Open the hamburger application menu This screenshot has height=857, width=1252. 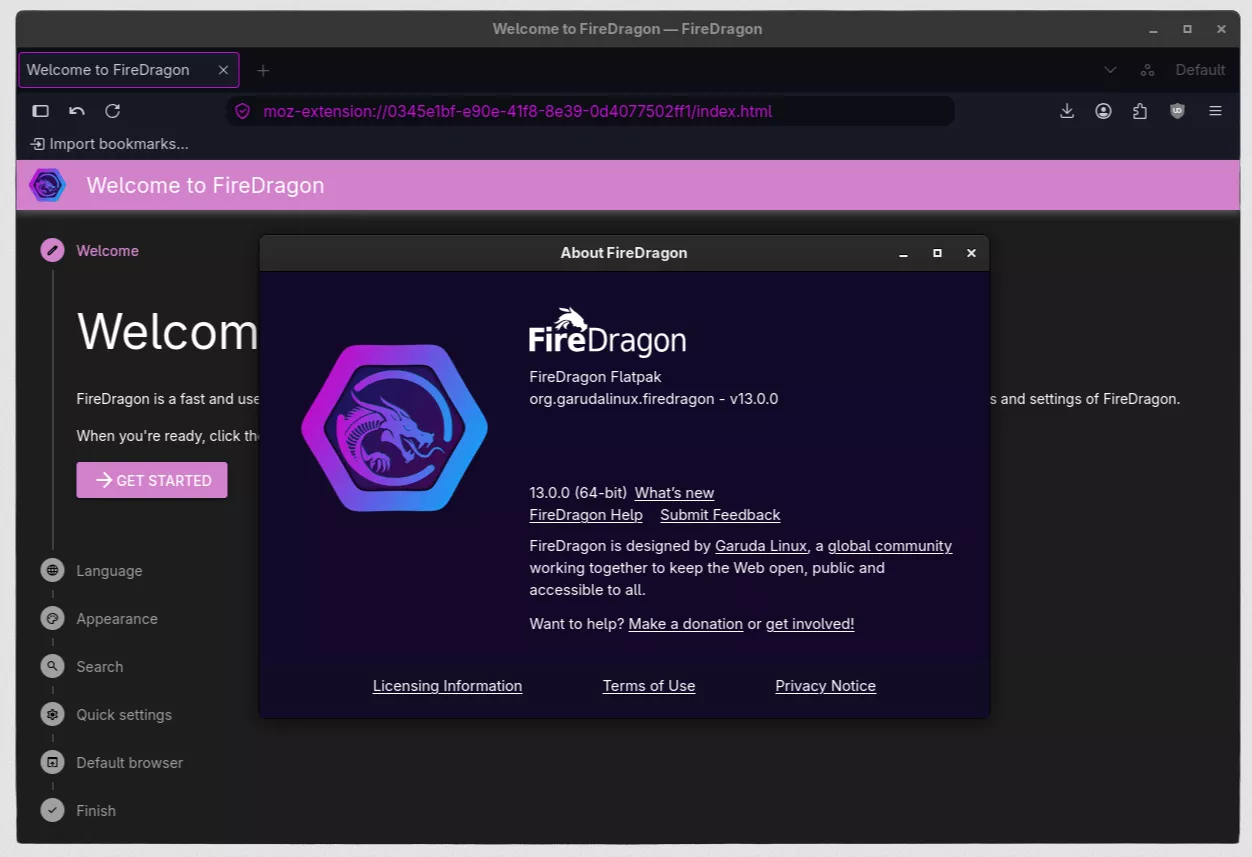coord(1215,111)
